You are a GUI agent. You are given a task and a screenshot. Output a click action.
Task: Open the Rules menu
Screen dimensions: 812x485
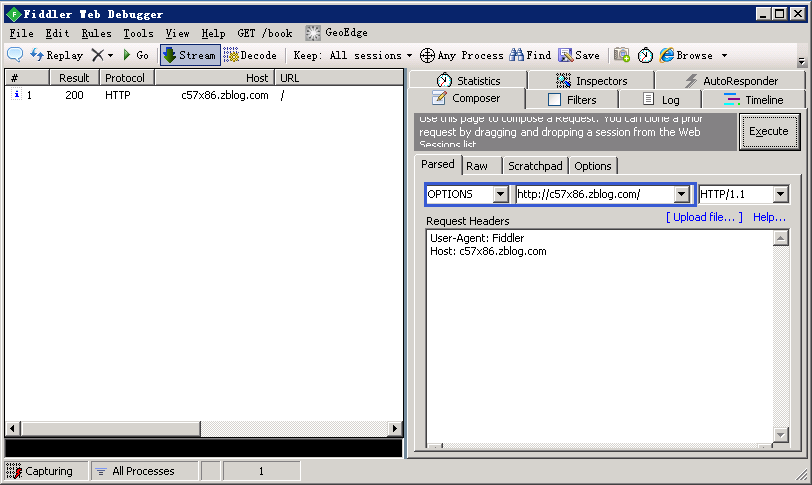96,33
